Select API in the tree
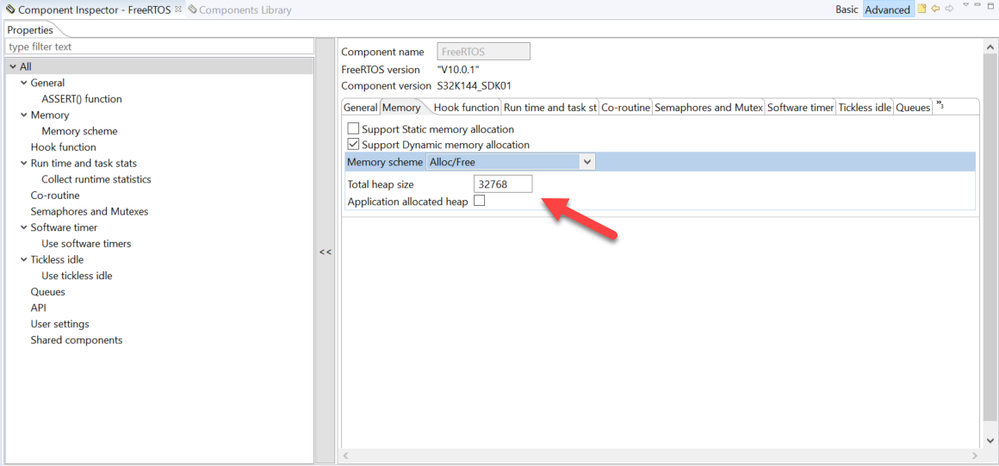The width and height of the screenshot is (999, 466). pyautogui.click(x=38, y=308)
